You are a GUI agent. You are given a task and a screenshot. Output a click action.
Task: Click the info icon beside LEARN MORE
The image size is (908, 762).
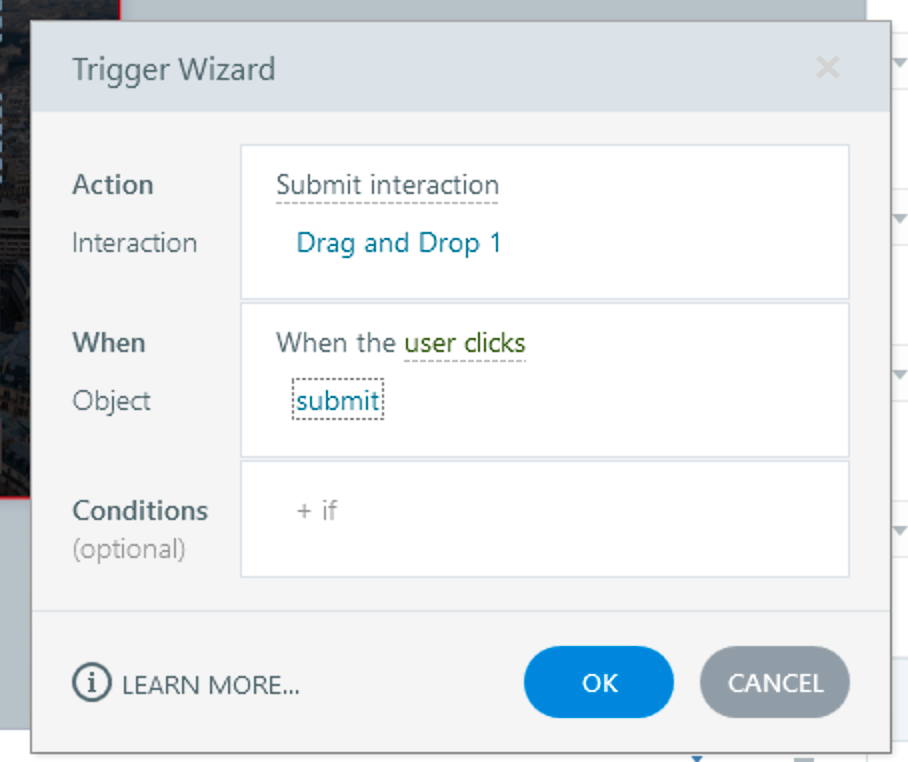click(91, 683)
